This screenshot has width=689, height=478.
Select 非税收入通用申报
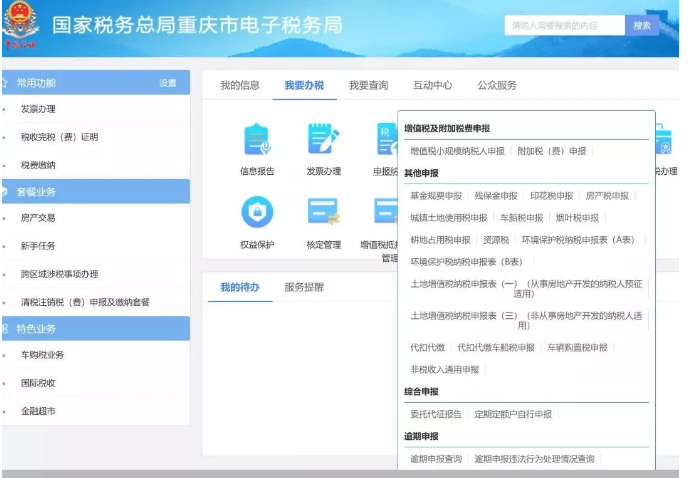[444, 369]
